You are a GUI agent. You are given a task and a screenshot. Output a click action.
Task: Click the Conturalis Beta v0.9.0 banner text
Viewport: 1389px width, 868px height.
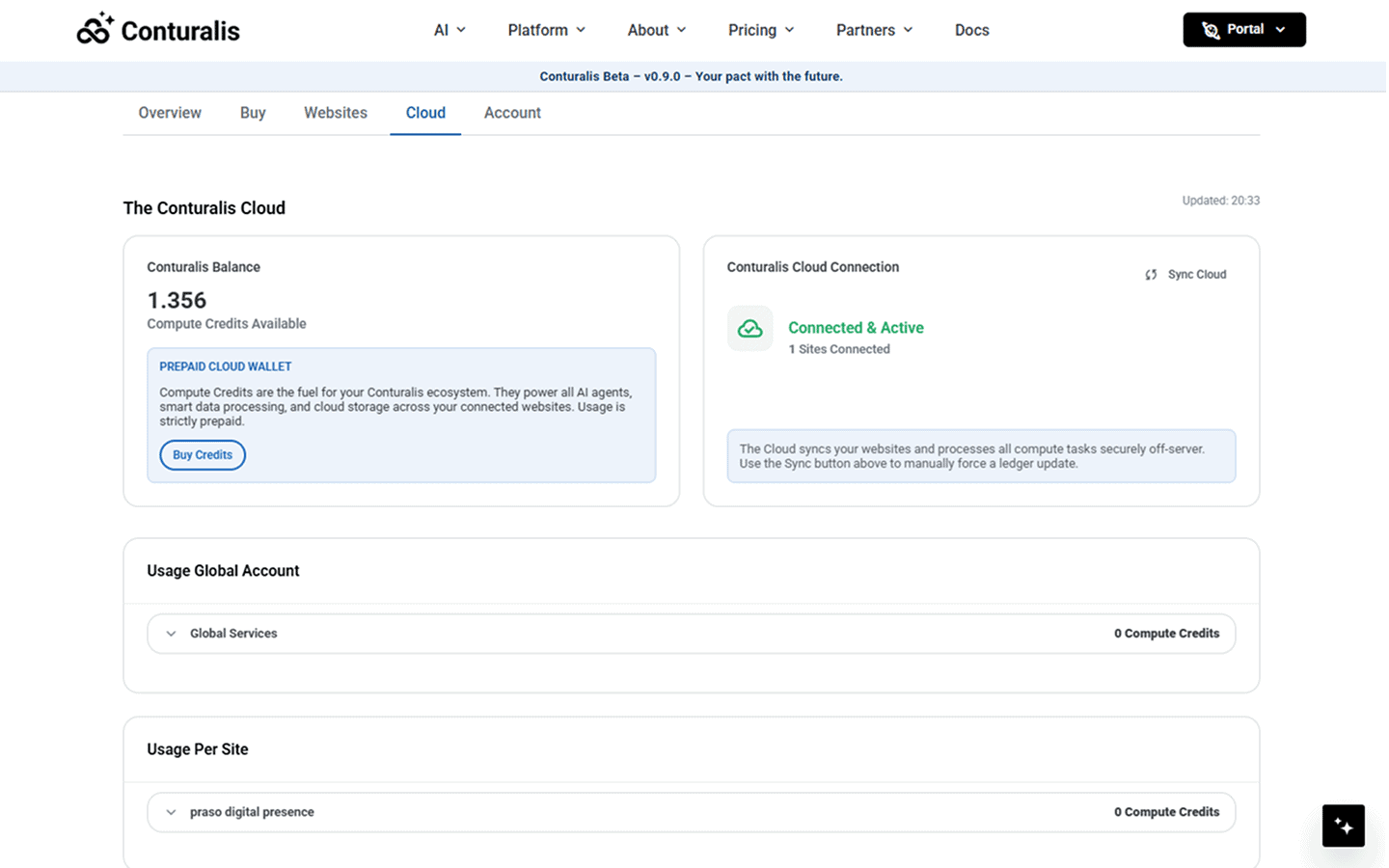click(x=691, y=76)
